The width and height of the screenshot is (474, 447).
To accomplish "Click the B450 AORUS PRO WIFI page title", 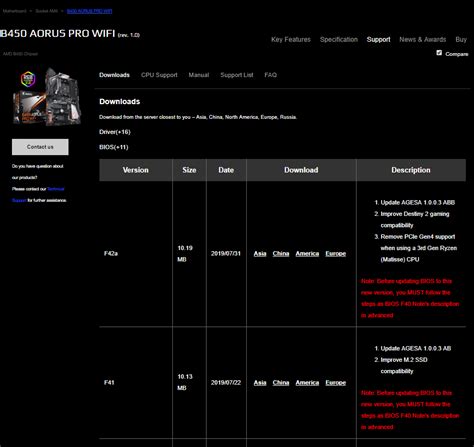I will click(58, 34).
